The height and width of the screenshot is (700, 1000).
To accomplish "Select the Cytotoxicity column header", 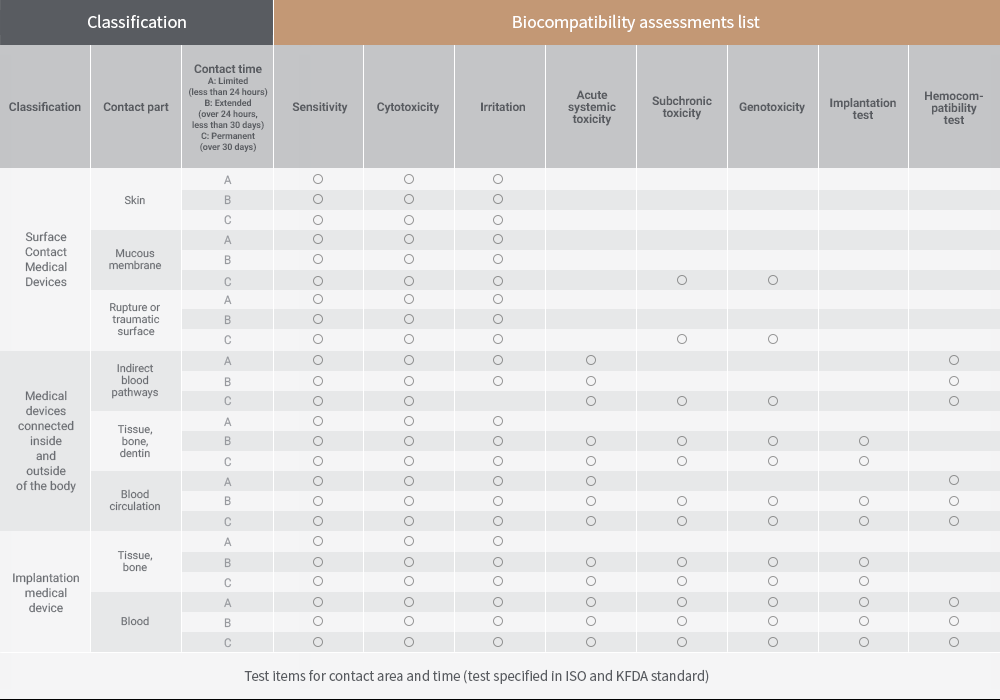I will (408, 107).
